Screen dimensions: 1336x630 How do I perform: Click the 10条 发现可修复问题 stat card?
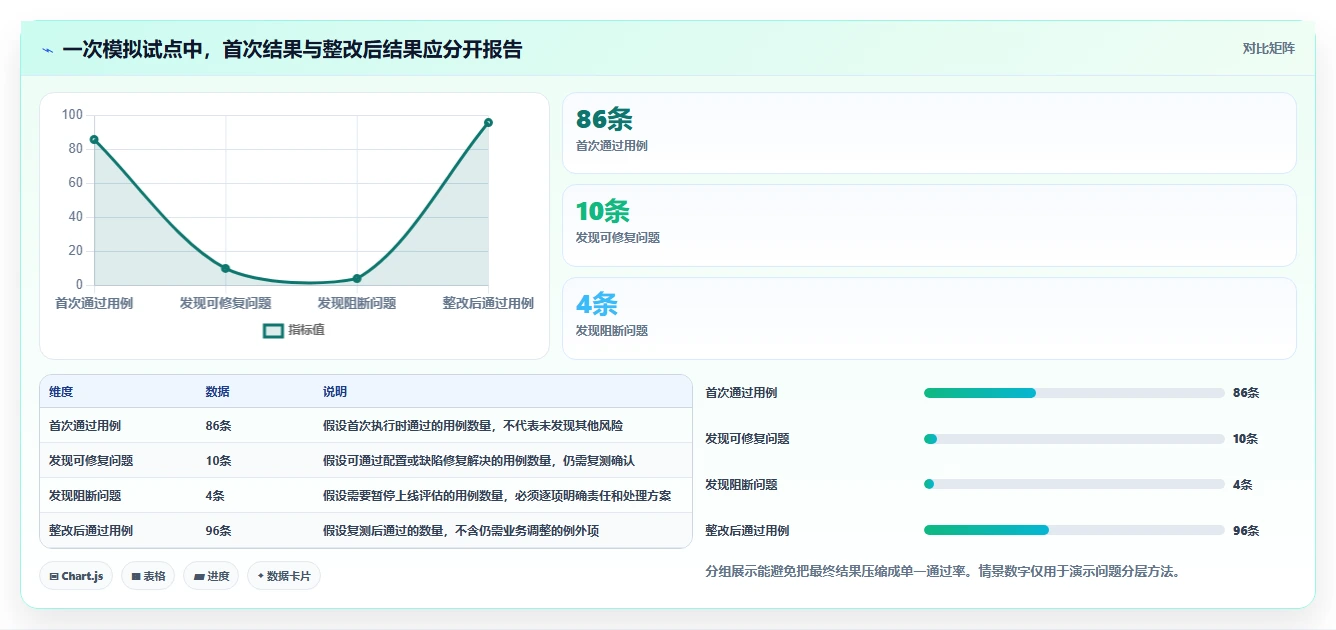coord(929,225)
